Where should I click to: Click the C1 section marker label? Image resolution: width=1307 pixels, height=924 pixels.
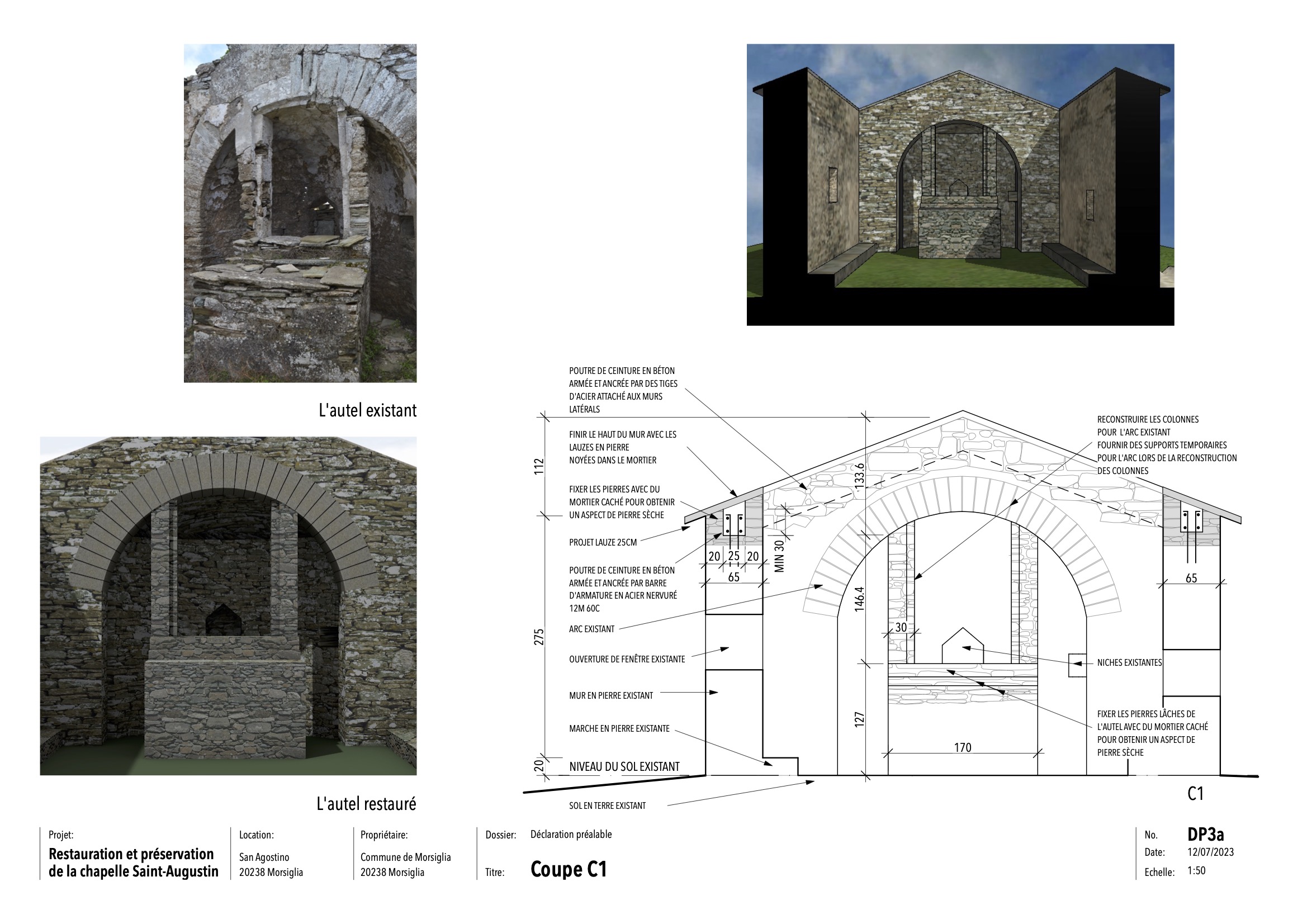pos(1195,794)
